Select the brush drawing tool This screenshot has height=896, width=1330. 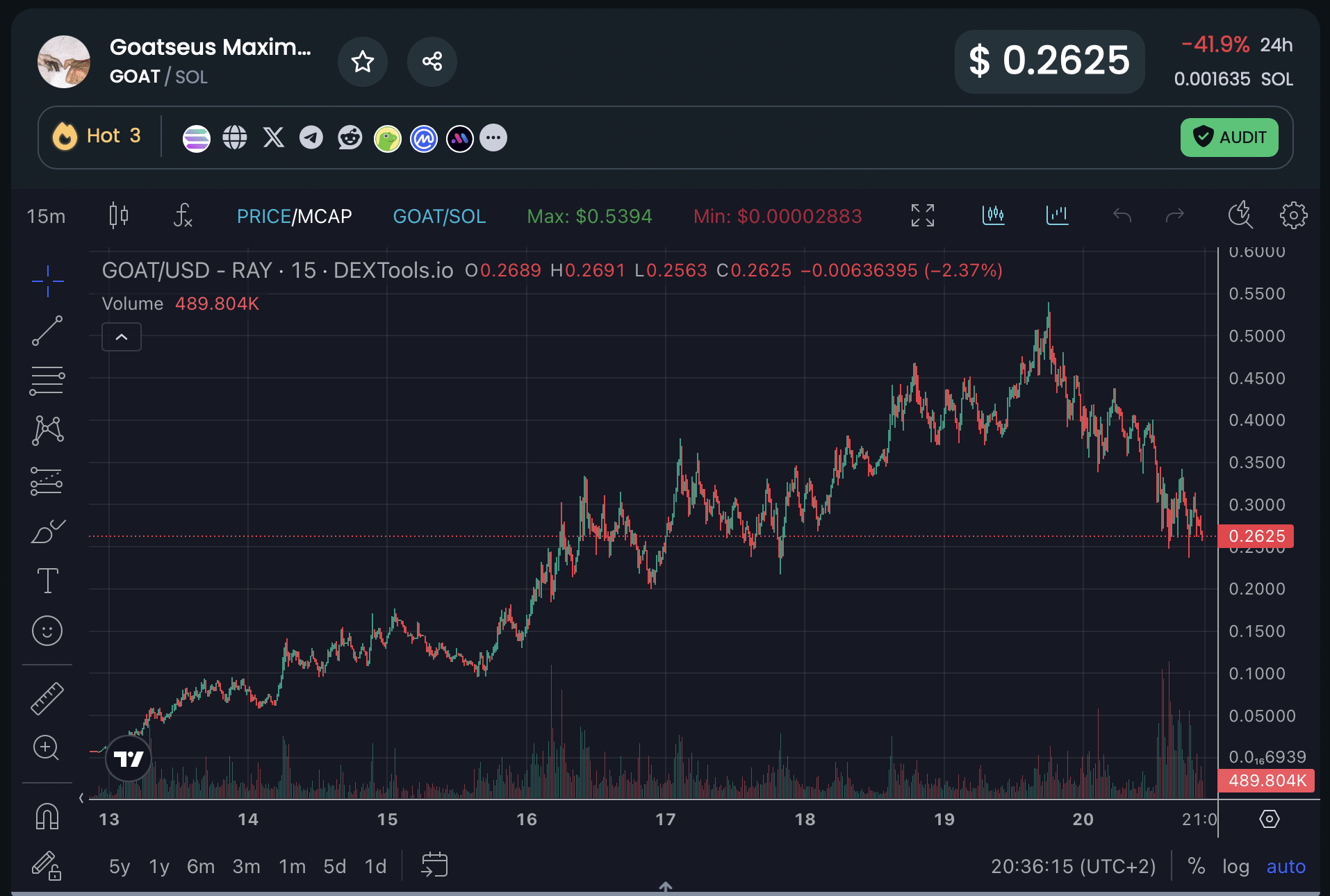coord(47,531)
